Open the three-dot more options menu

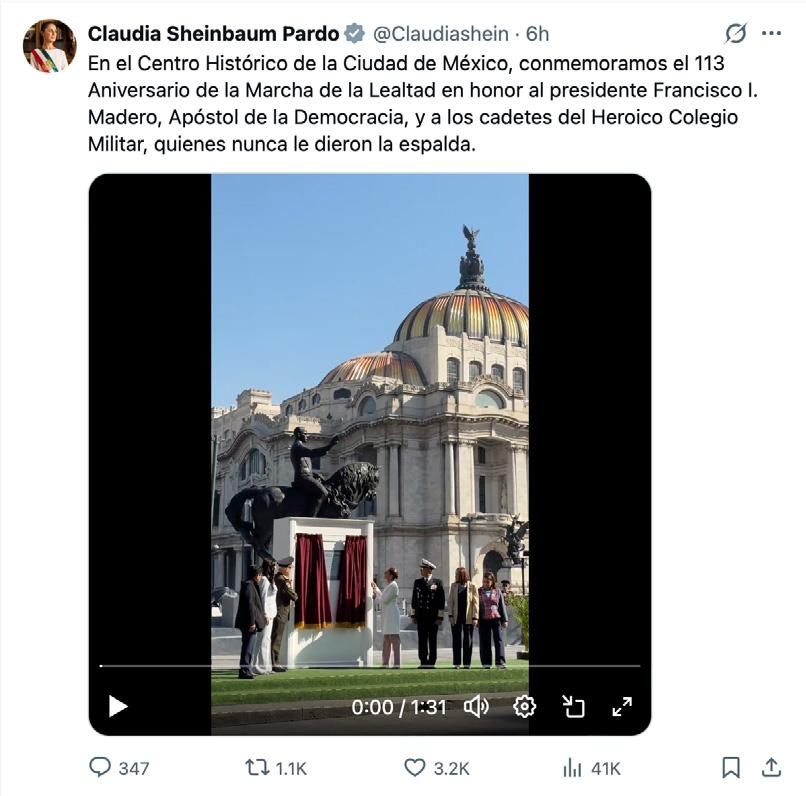pyautogui.click(x=772, y=33)
